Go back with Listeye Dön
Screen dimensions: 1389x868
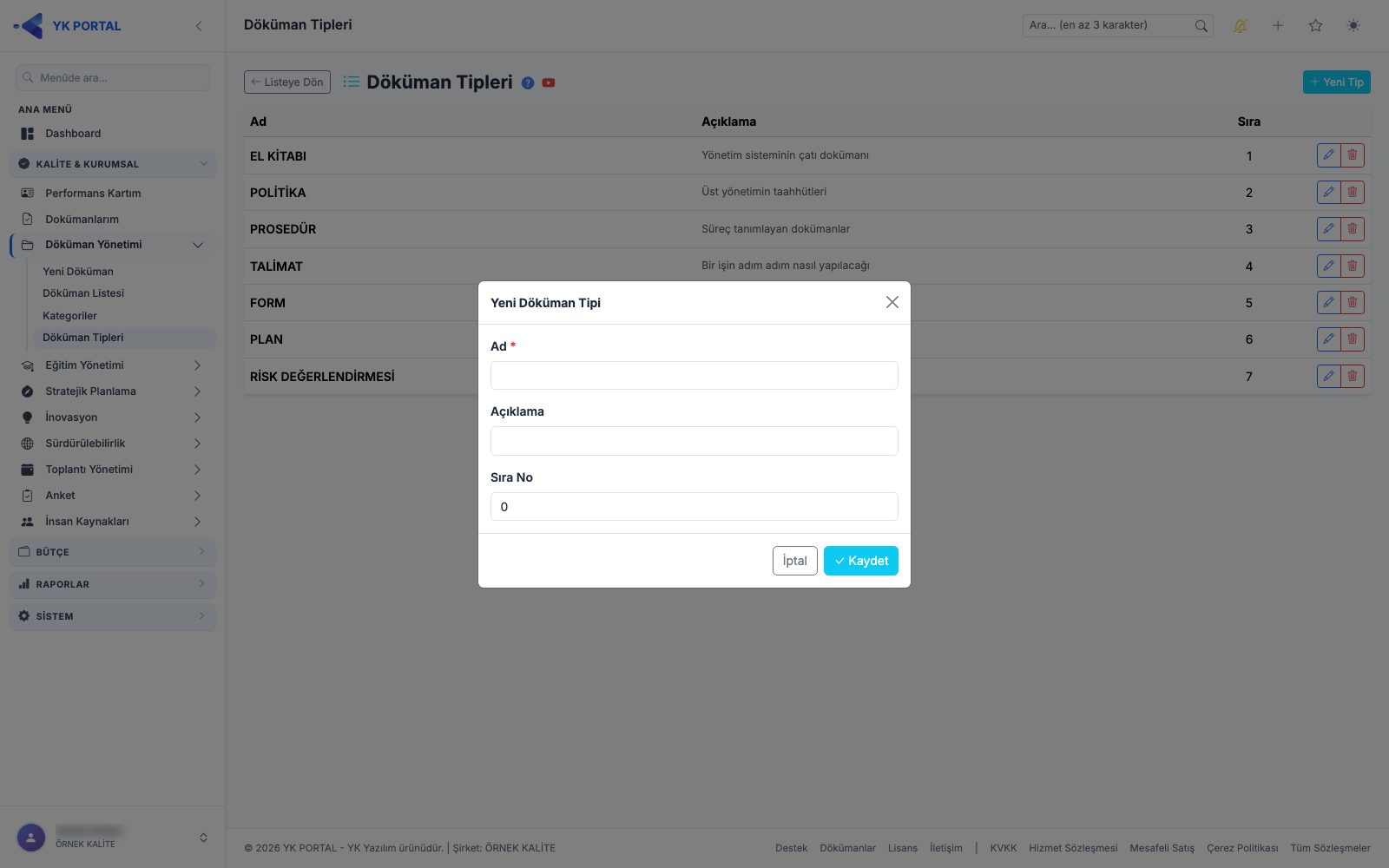click(287, 82)
